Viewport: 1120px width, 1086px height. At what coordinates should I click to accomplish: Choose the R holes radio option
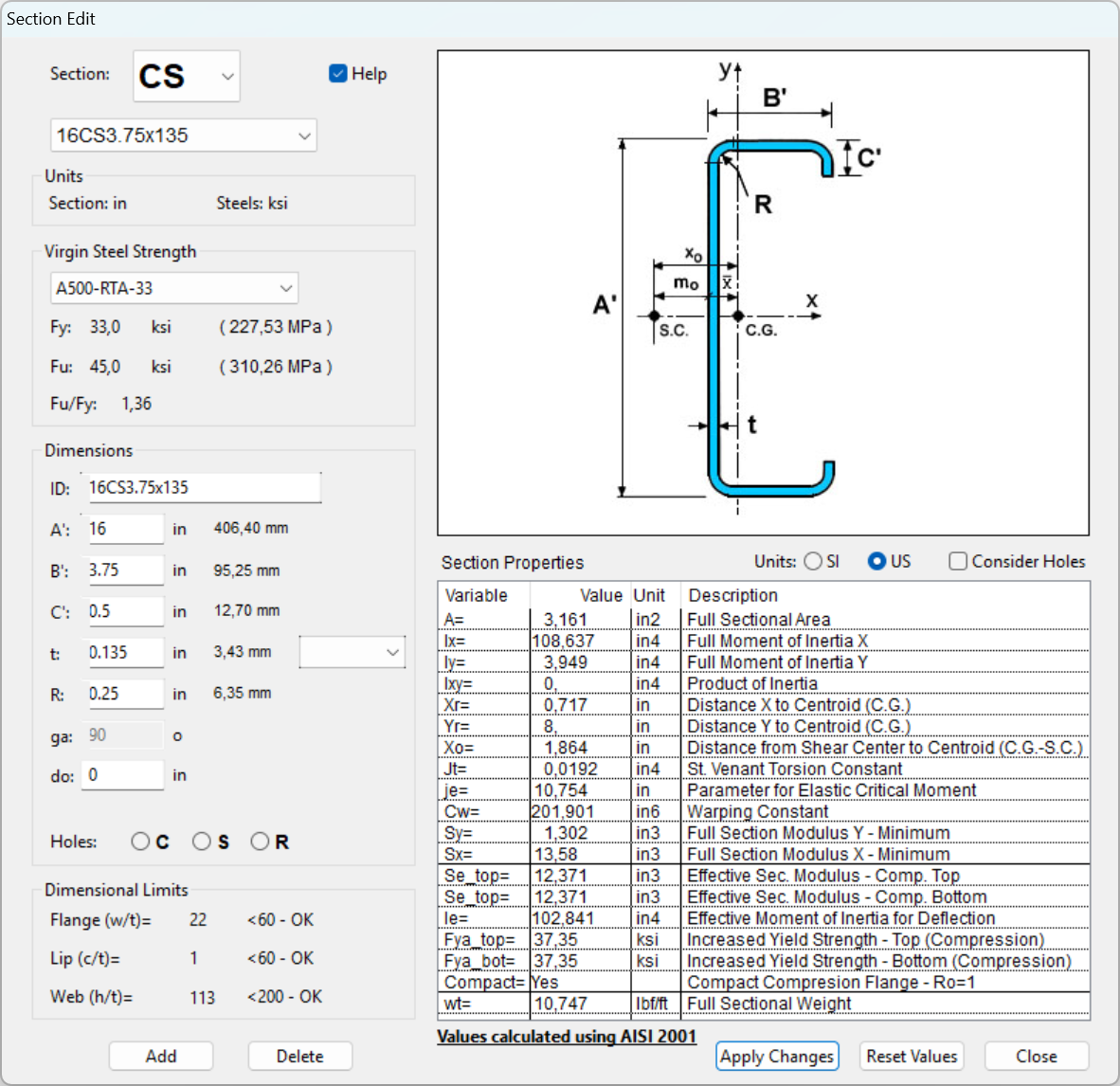point(260,842)
